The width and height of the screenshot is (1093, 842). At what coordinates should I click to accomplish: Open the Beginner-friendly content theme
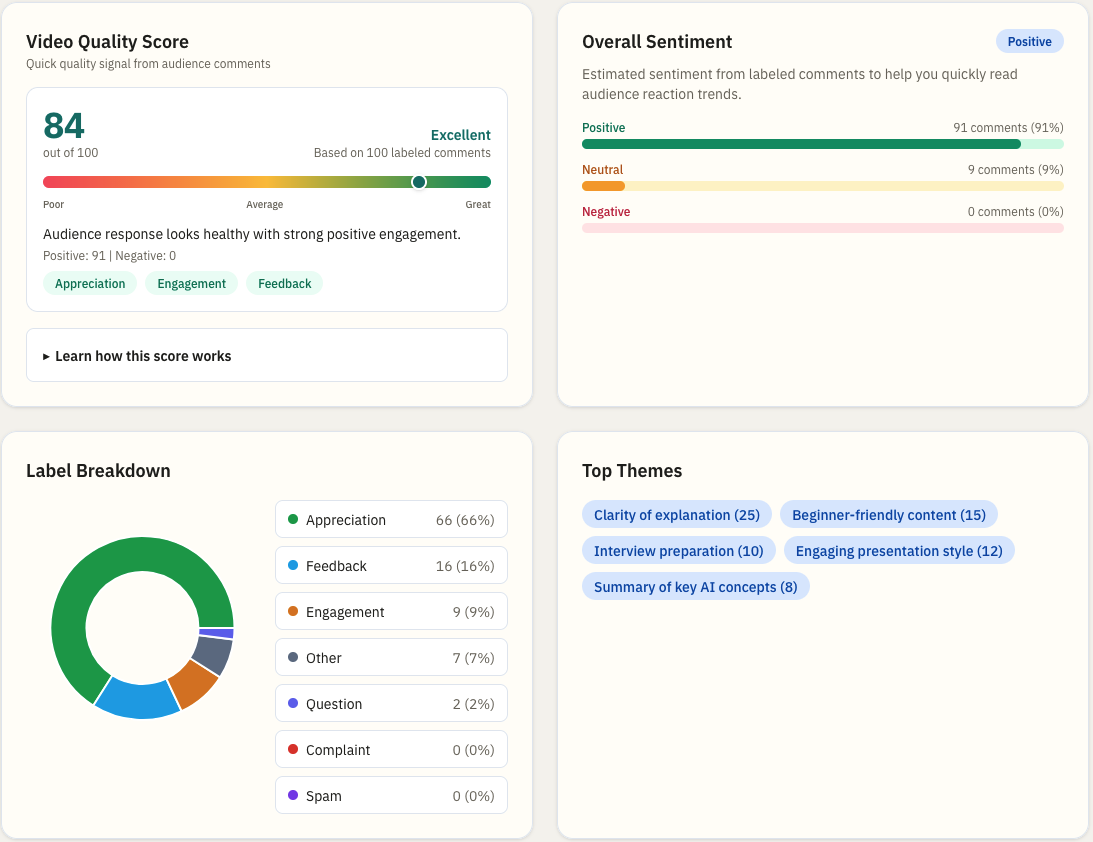(888, 514)
